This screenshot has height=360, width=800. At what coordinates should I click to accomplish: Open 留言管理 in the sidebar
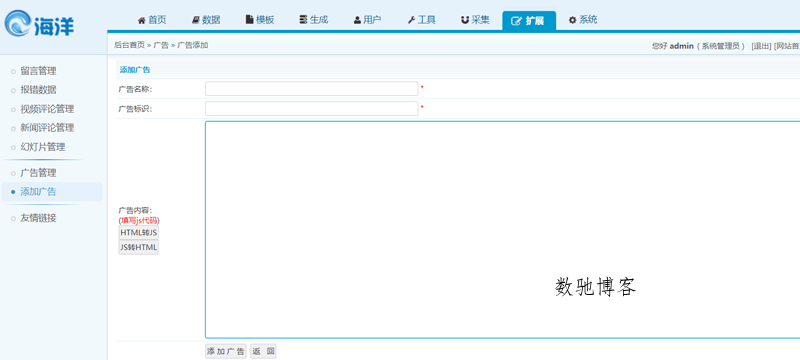[38, 71]
